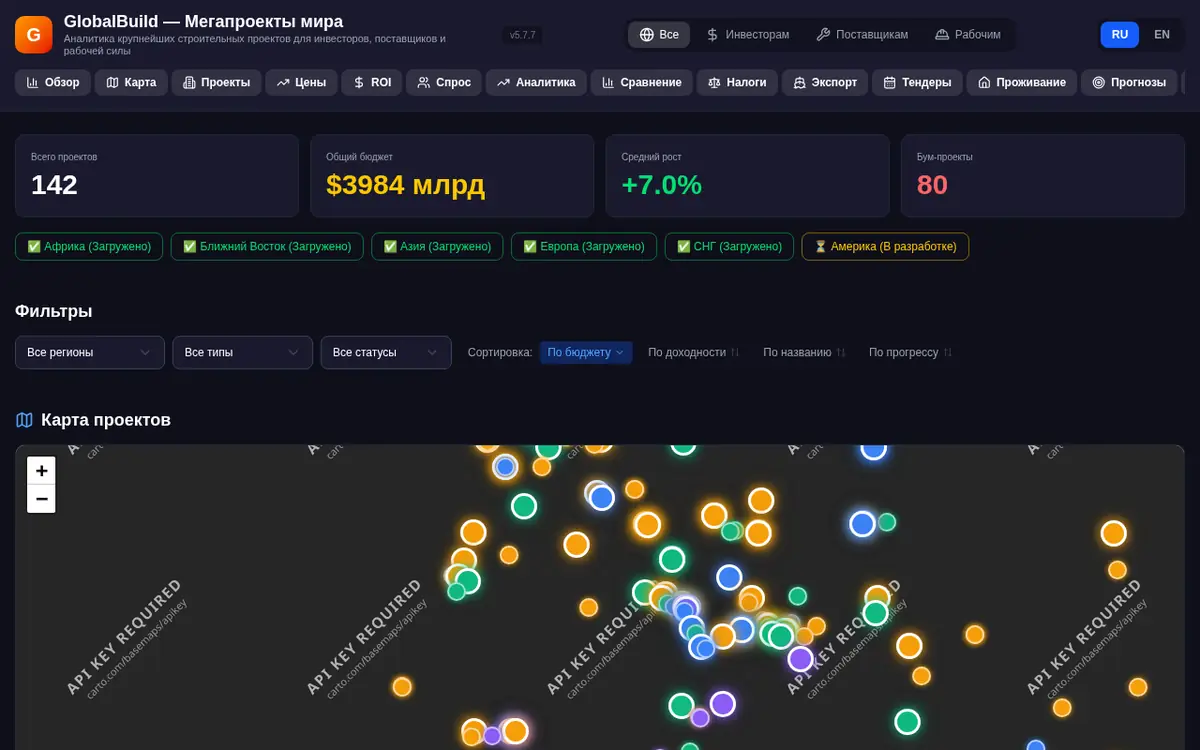Screen dimensions: 1200x750
Task: Open the Тендеры tab
Action: [x=917, y=82]
